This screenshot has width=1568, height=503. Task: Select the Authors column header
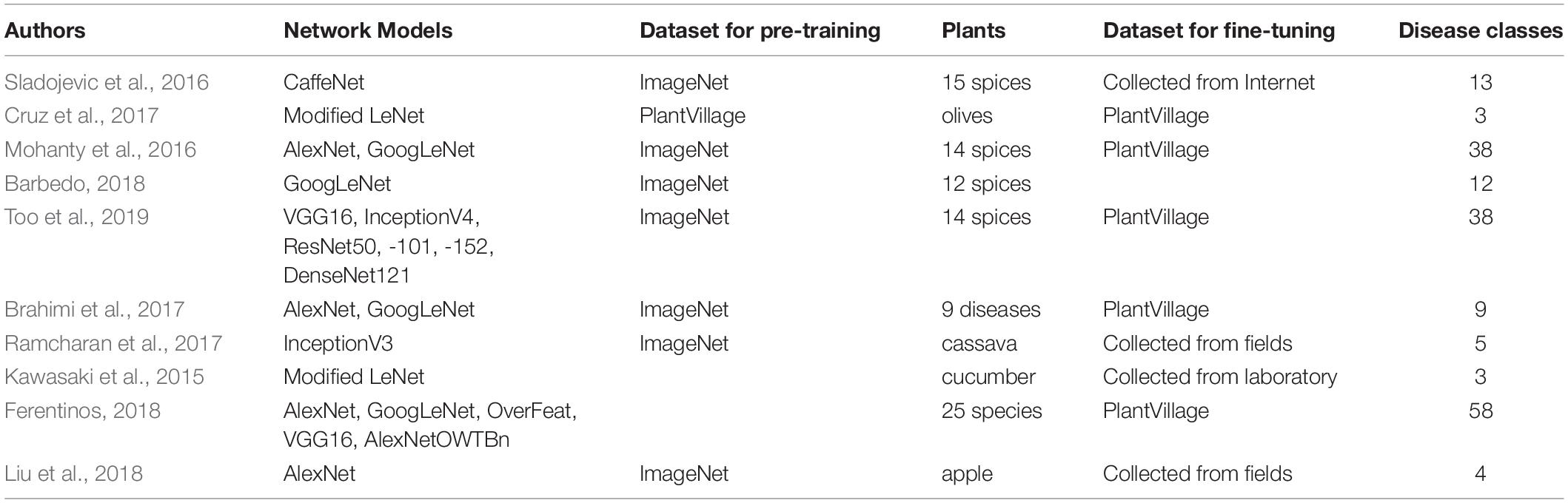[x=45, y=30]
